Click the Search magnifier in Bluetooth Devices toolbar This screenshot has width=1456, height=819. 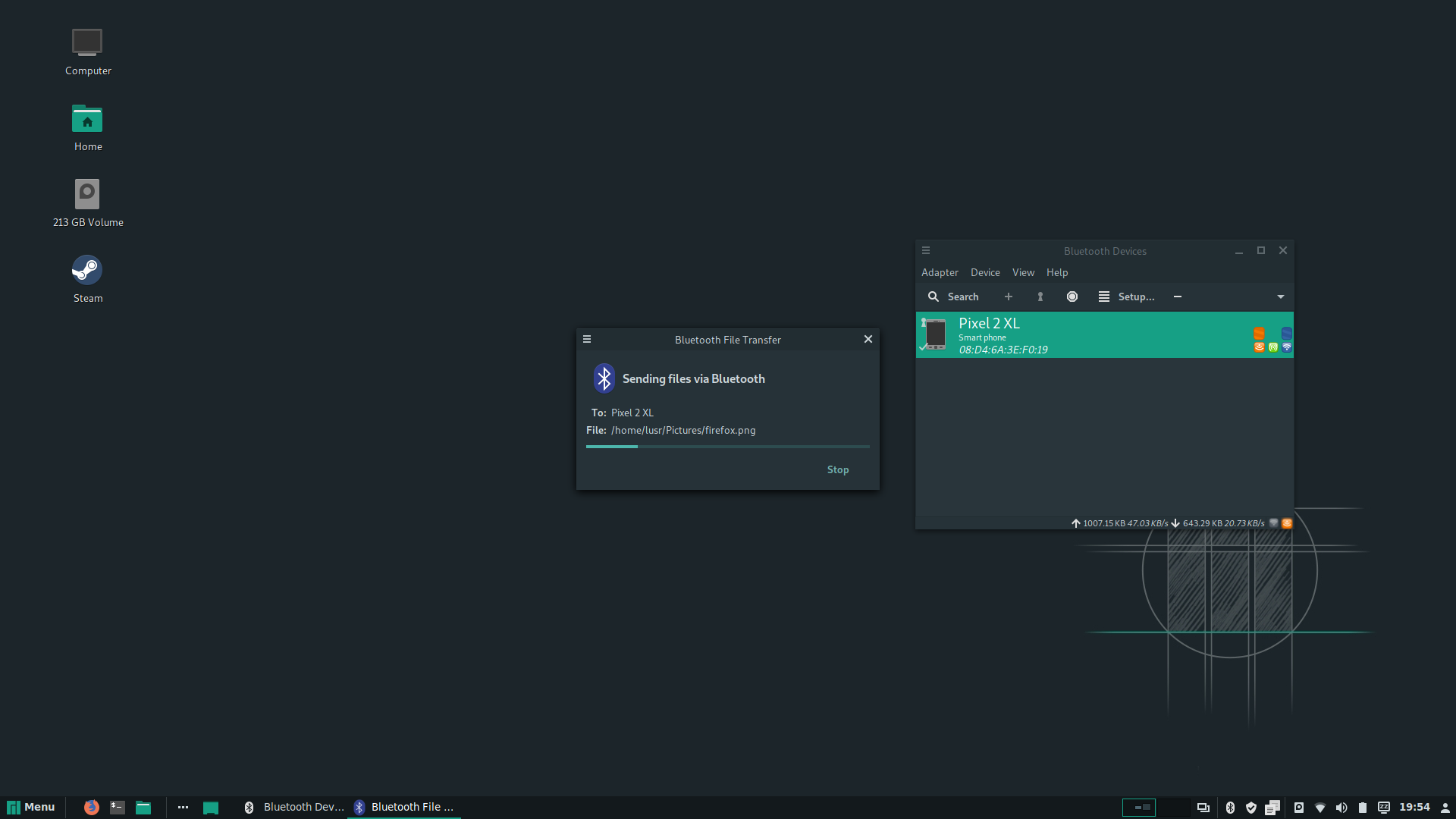[934, 297]
